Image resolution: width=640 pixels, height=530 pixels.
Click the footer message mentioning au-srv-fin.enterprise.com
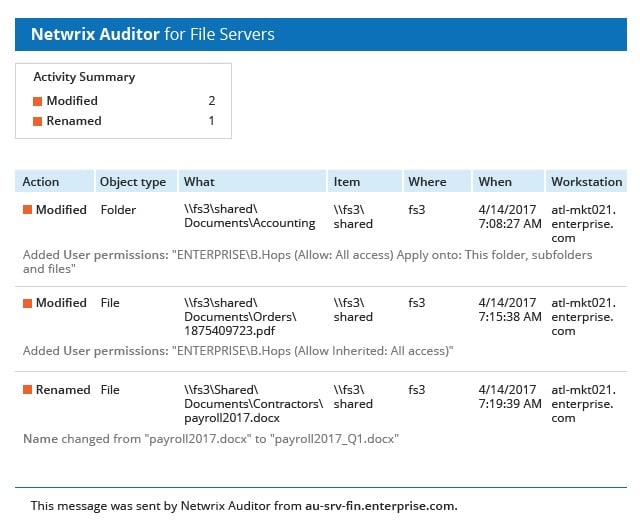click(x=244, y=506)
